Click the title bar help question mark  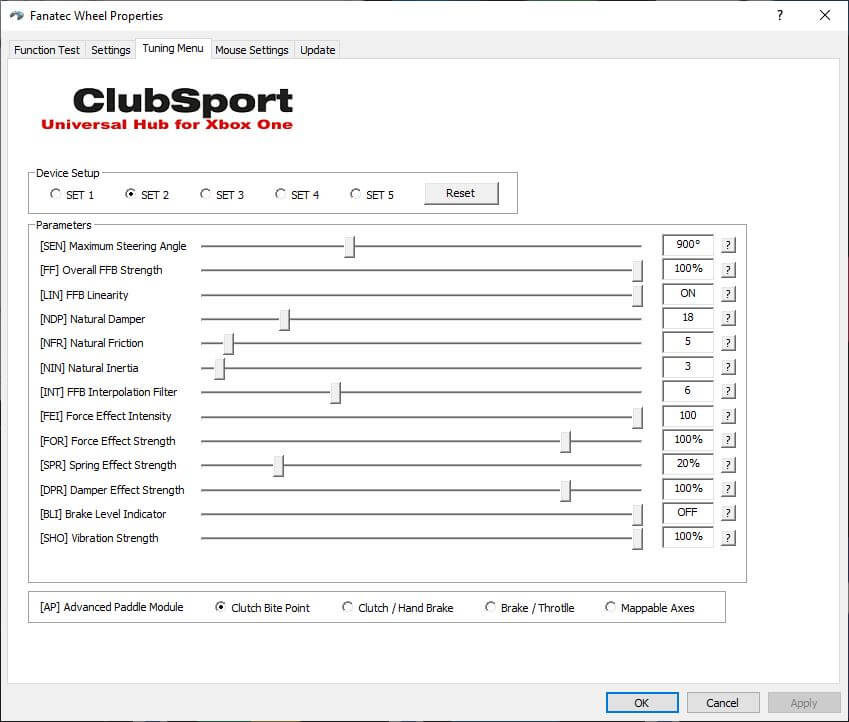pyautogui.click(x=780, y=15)
